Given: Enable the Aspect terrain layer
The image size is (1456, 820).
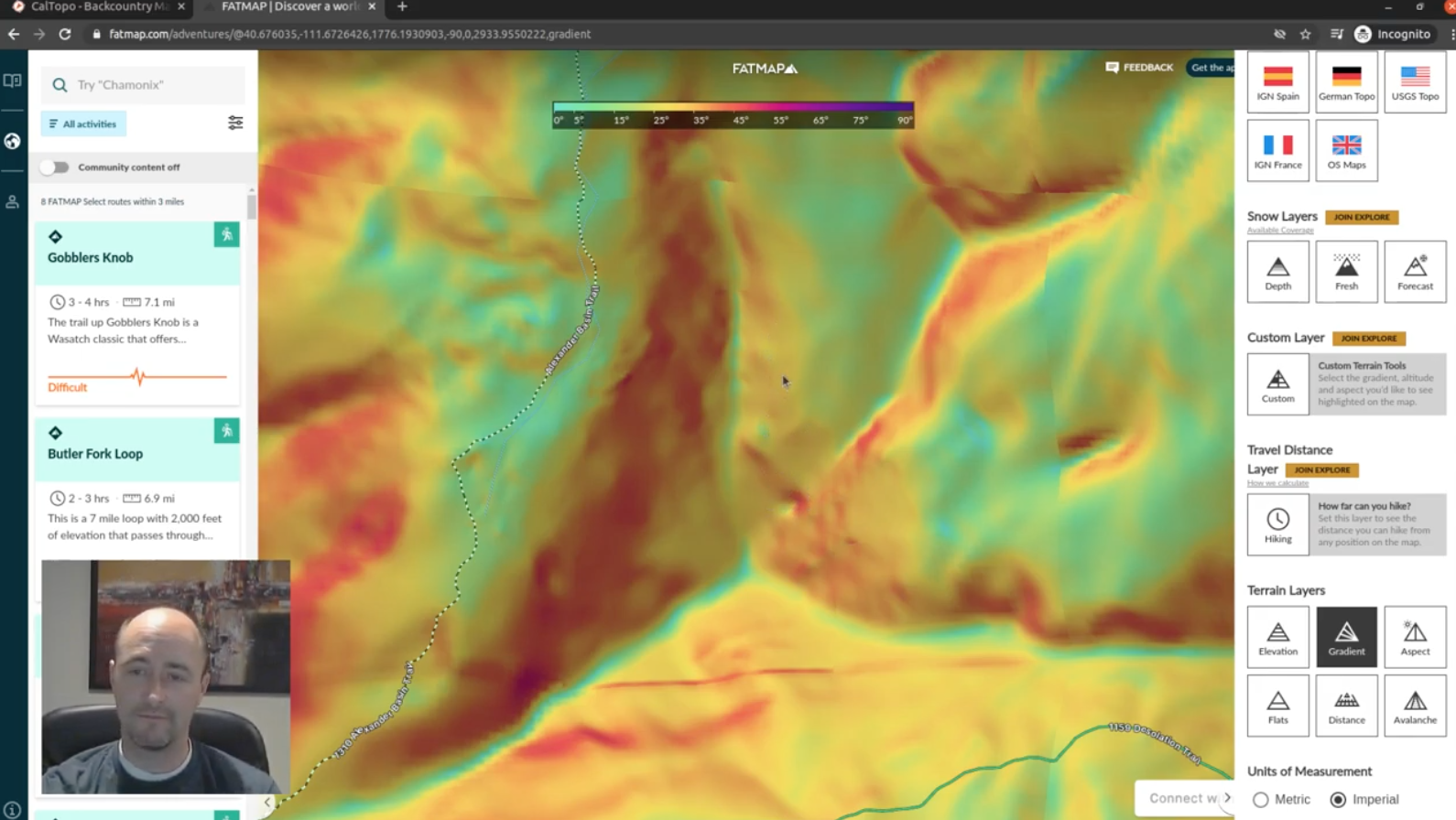Looking at the screenshot, I should (x=1415, y=636).
